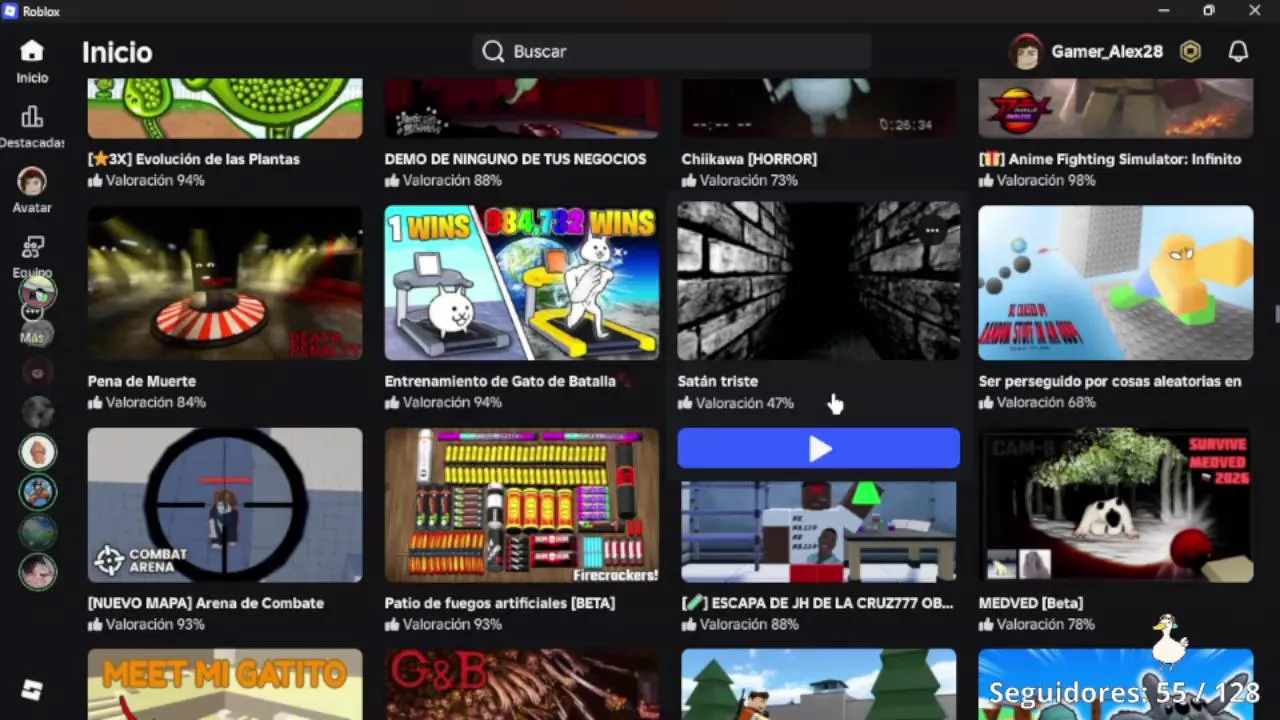Open Destacadas charts in sidebar
This screenshot has width=1280, height=720.
coord(32,127)
